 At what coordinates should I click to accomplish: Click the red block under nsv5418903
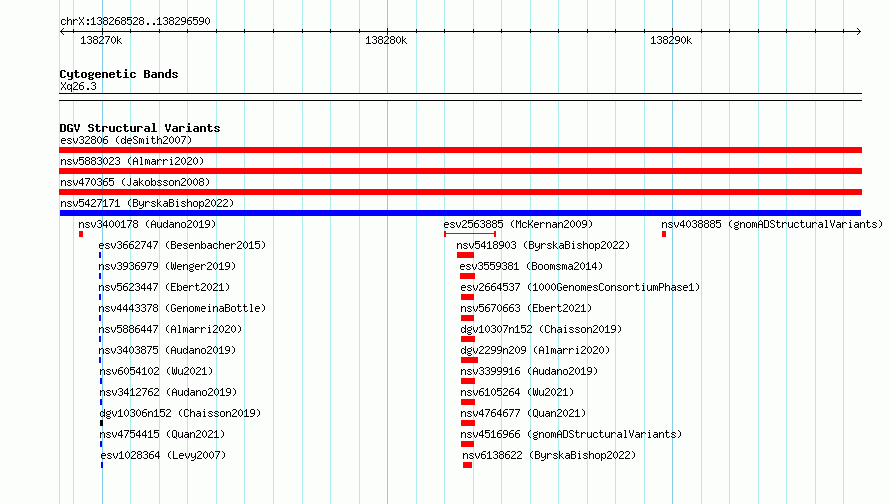[x=465, y=255]
